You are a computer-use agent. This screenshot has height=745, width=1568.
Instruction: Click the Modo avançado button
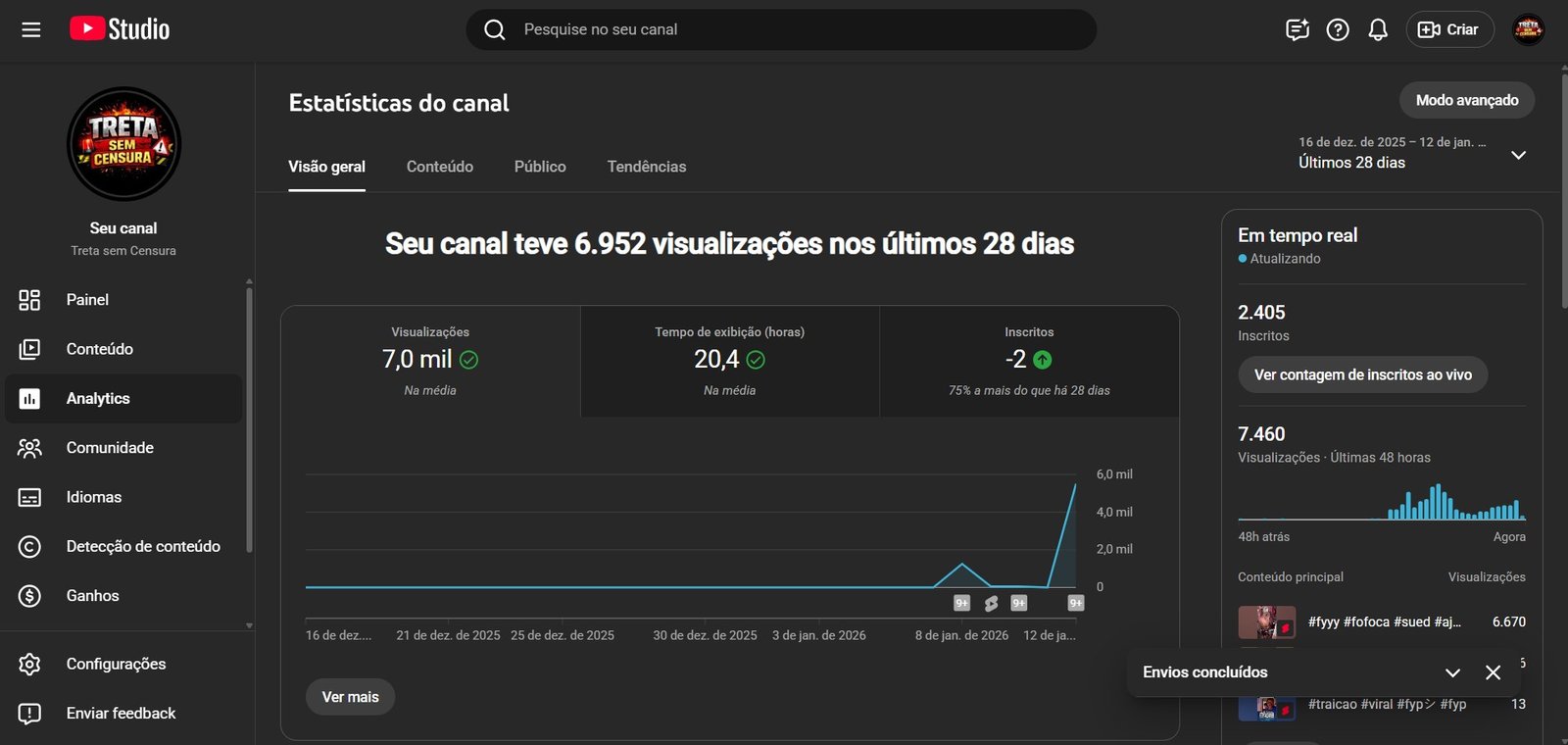[1467, 100]
